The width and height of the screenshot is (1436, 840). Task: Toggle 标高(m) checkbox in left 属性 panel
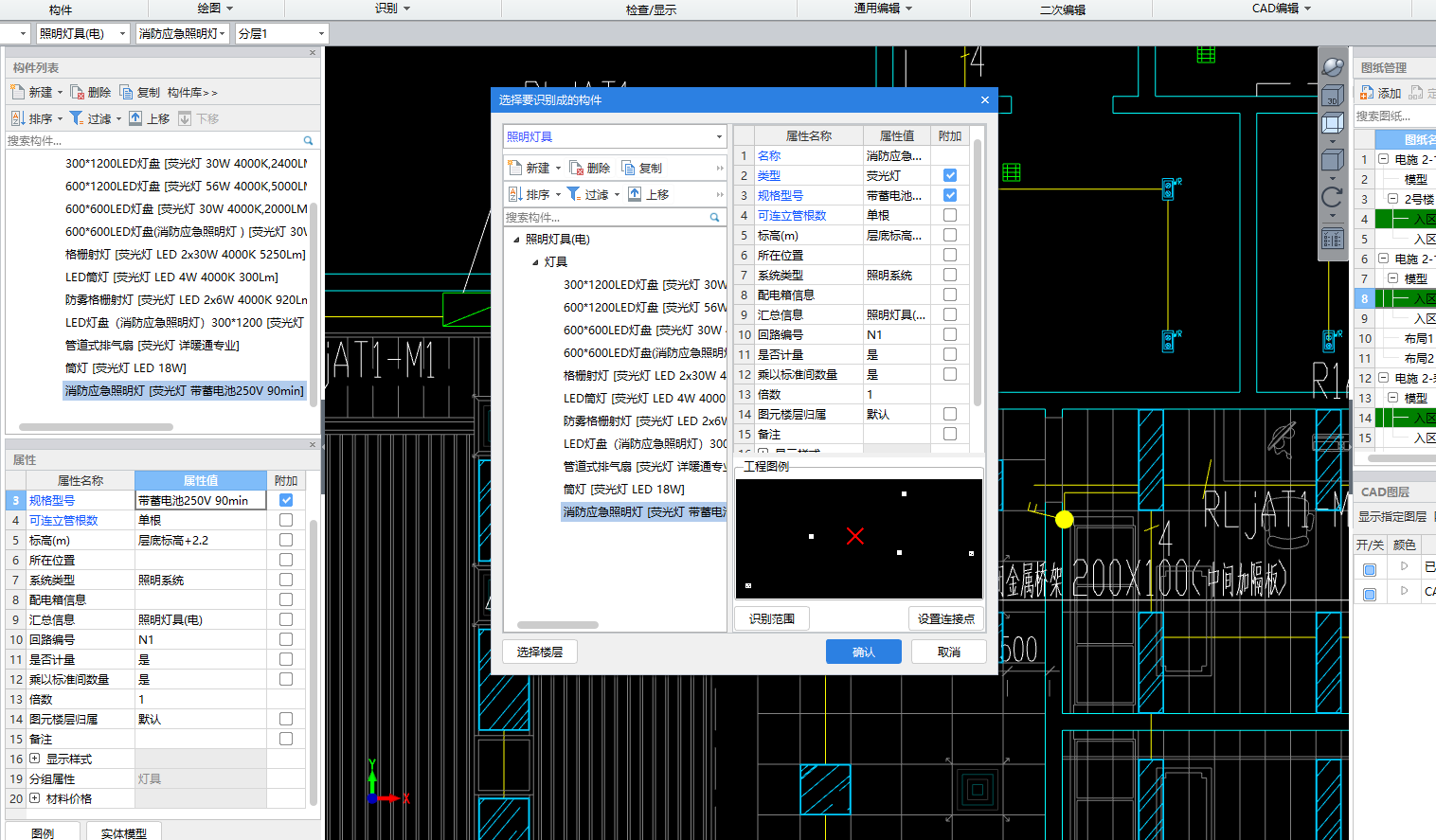click(286, 540)
